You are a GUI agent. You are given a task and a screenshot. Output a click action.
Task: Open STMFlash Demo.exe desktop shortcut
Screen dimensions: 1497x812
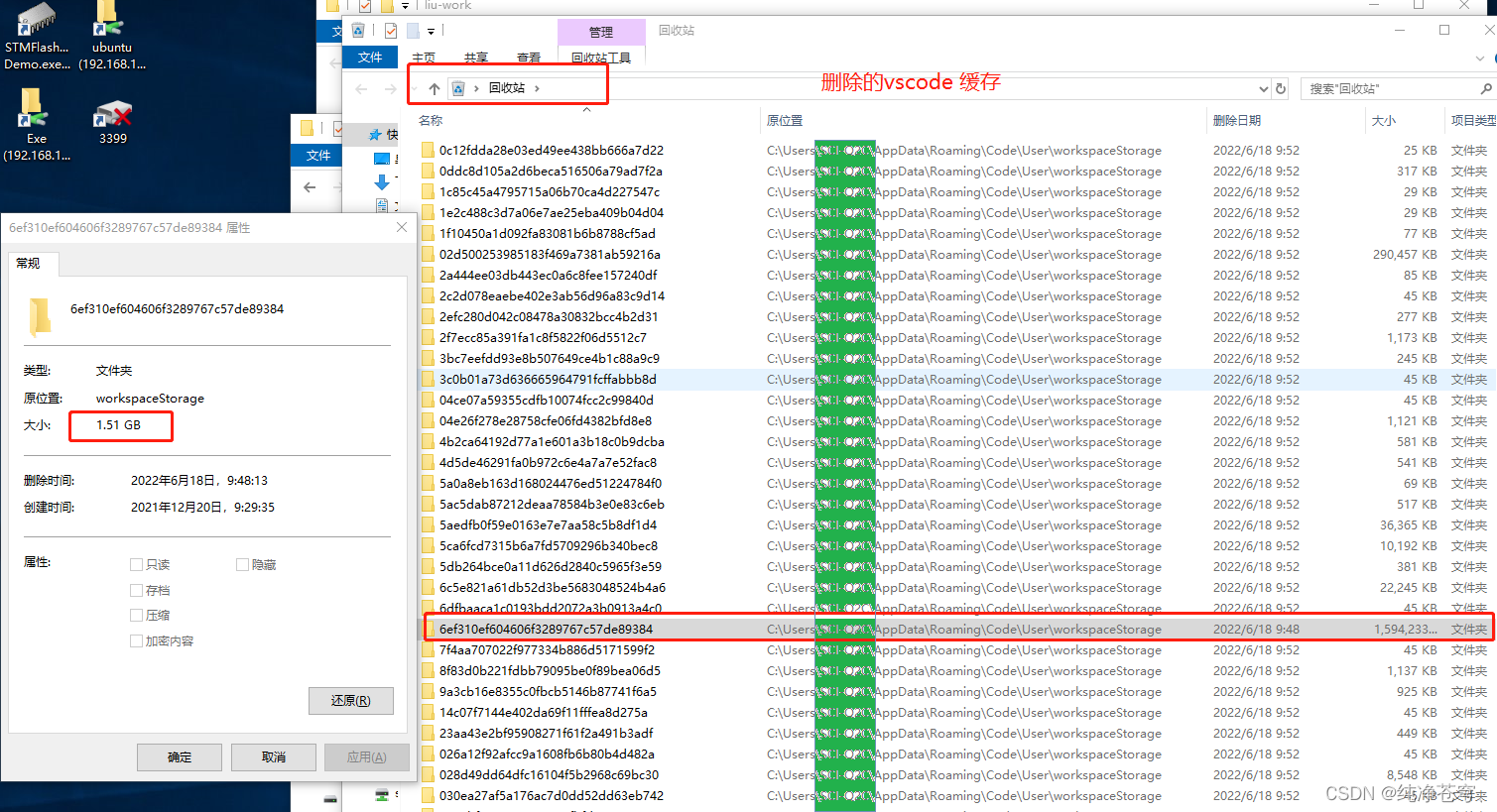[x=37, y=37]
